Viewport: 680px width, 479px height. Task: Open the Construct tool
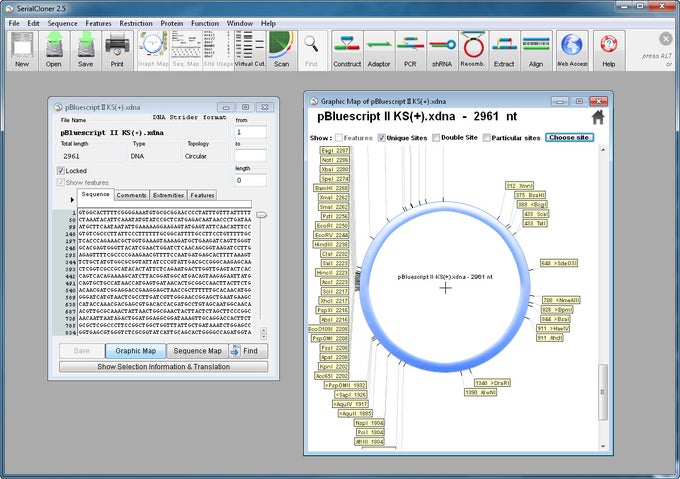[347, 50]
